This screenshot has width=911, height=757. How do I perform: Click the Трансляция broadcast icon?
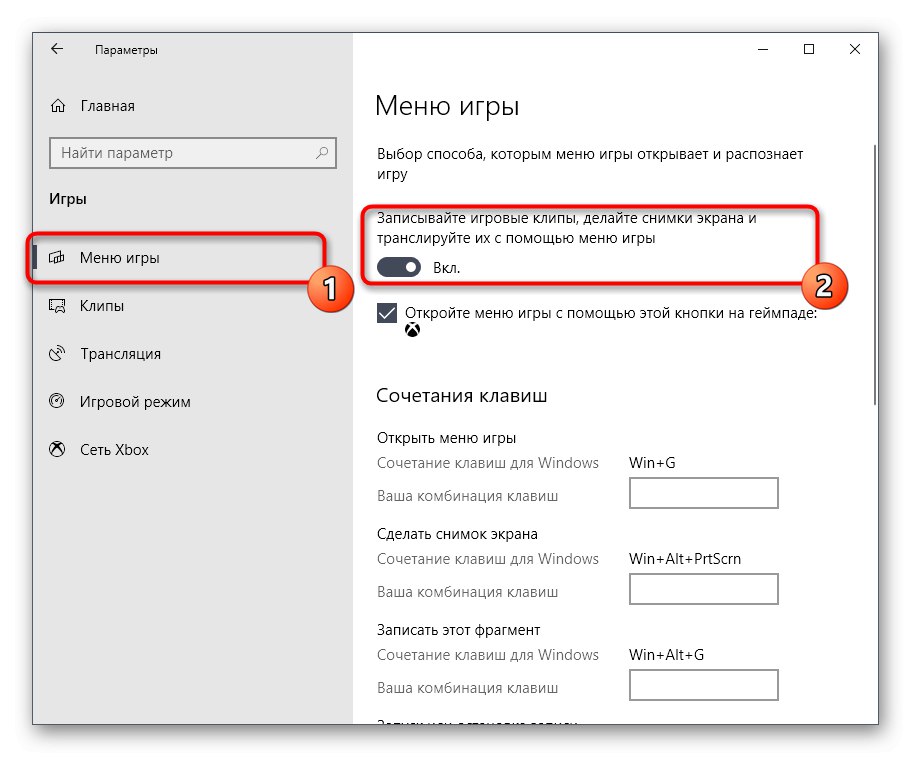coord(59,354)
